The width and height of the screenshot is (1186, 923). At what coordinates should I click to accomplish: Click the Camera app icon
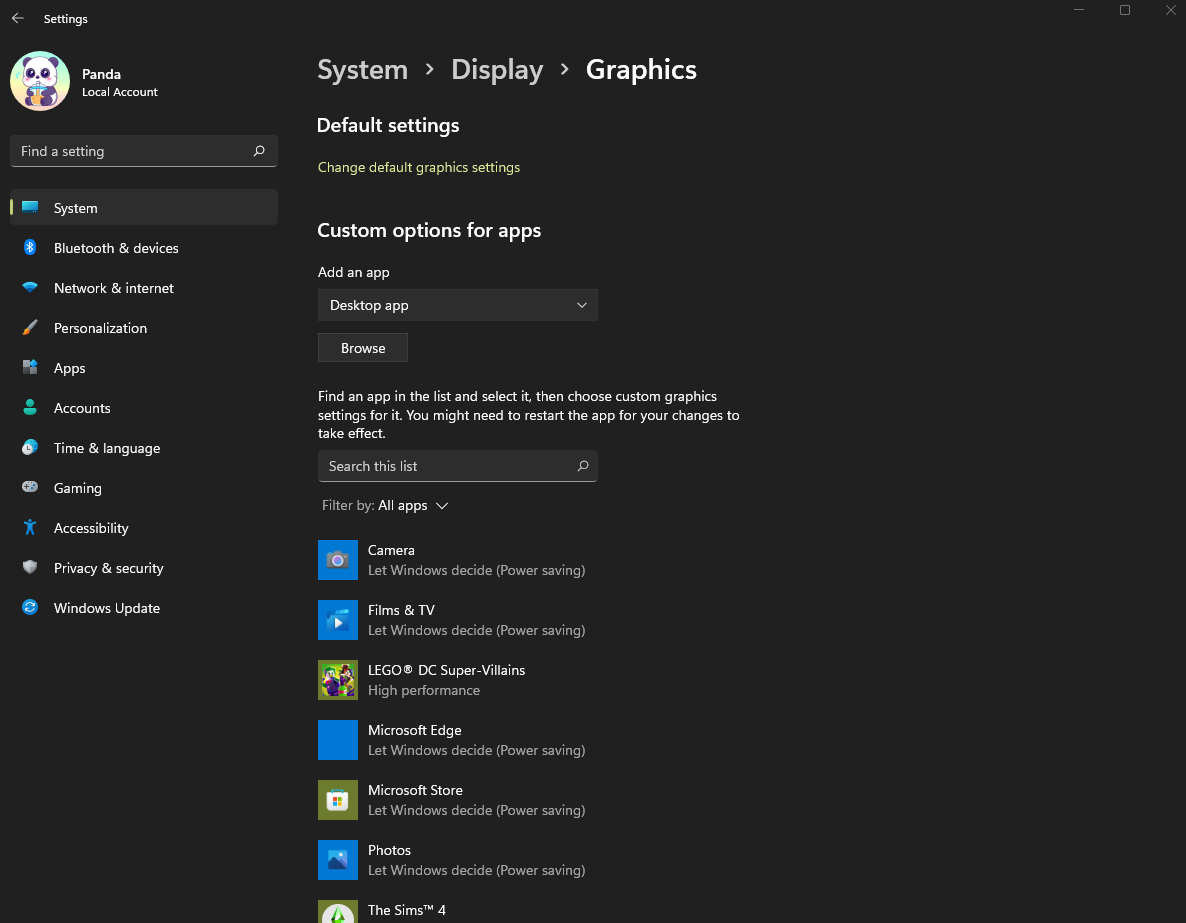pos(337,560)
